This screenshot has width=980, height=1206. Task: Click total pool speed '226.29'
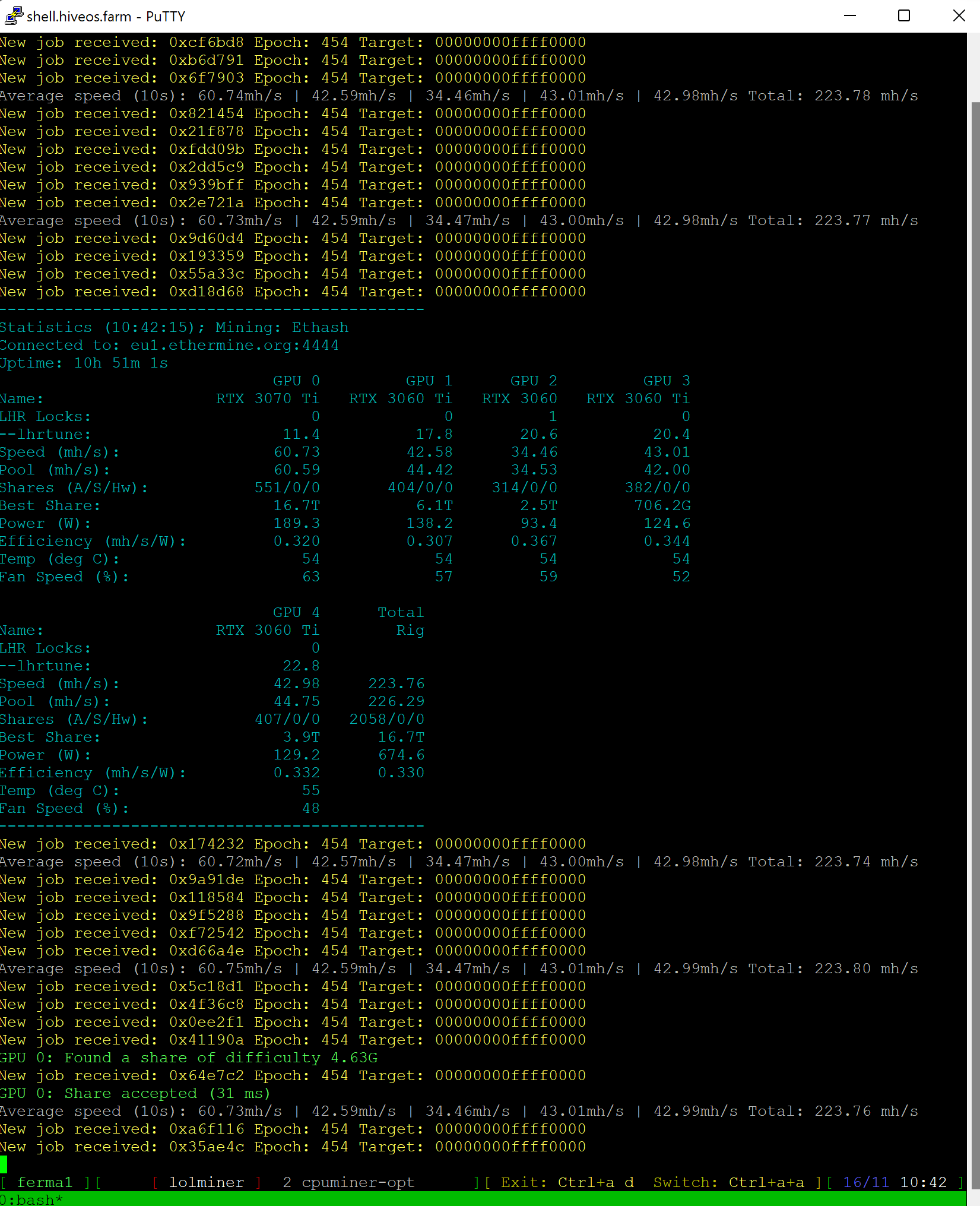tap(396, 701)
